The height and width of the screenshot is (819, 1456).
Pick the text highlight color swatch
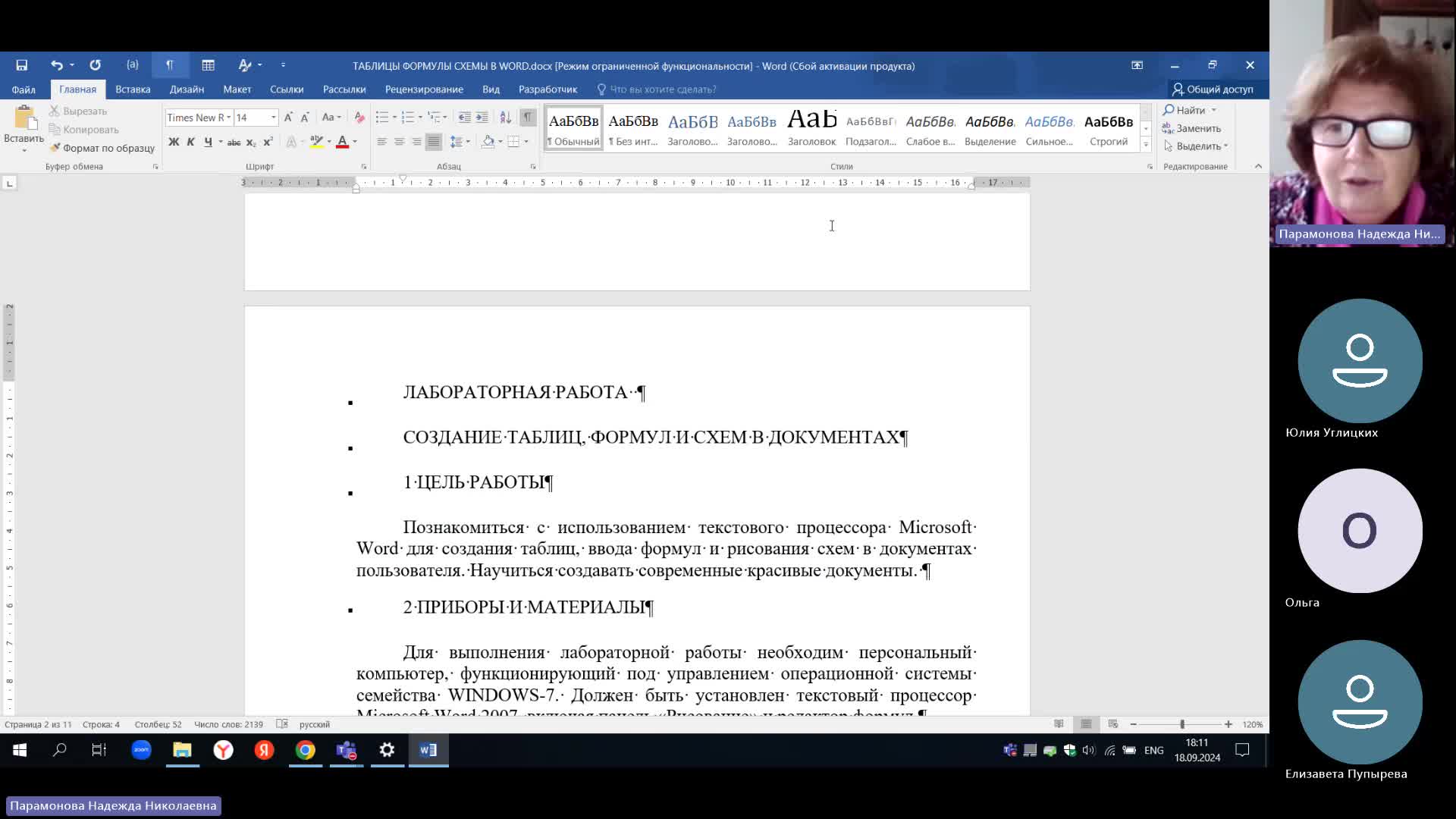[x=317, y=142]
